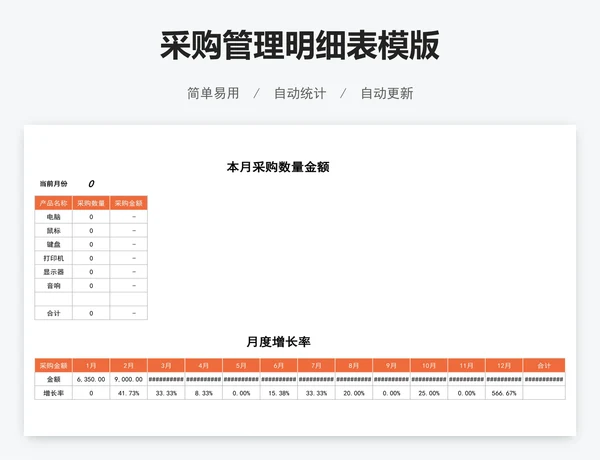Viewport: 600px width, 460px height.
Task: Click the overflowed ##### amount under 6月
Action: (279, 379)
